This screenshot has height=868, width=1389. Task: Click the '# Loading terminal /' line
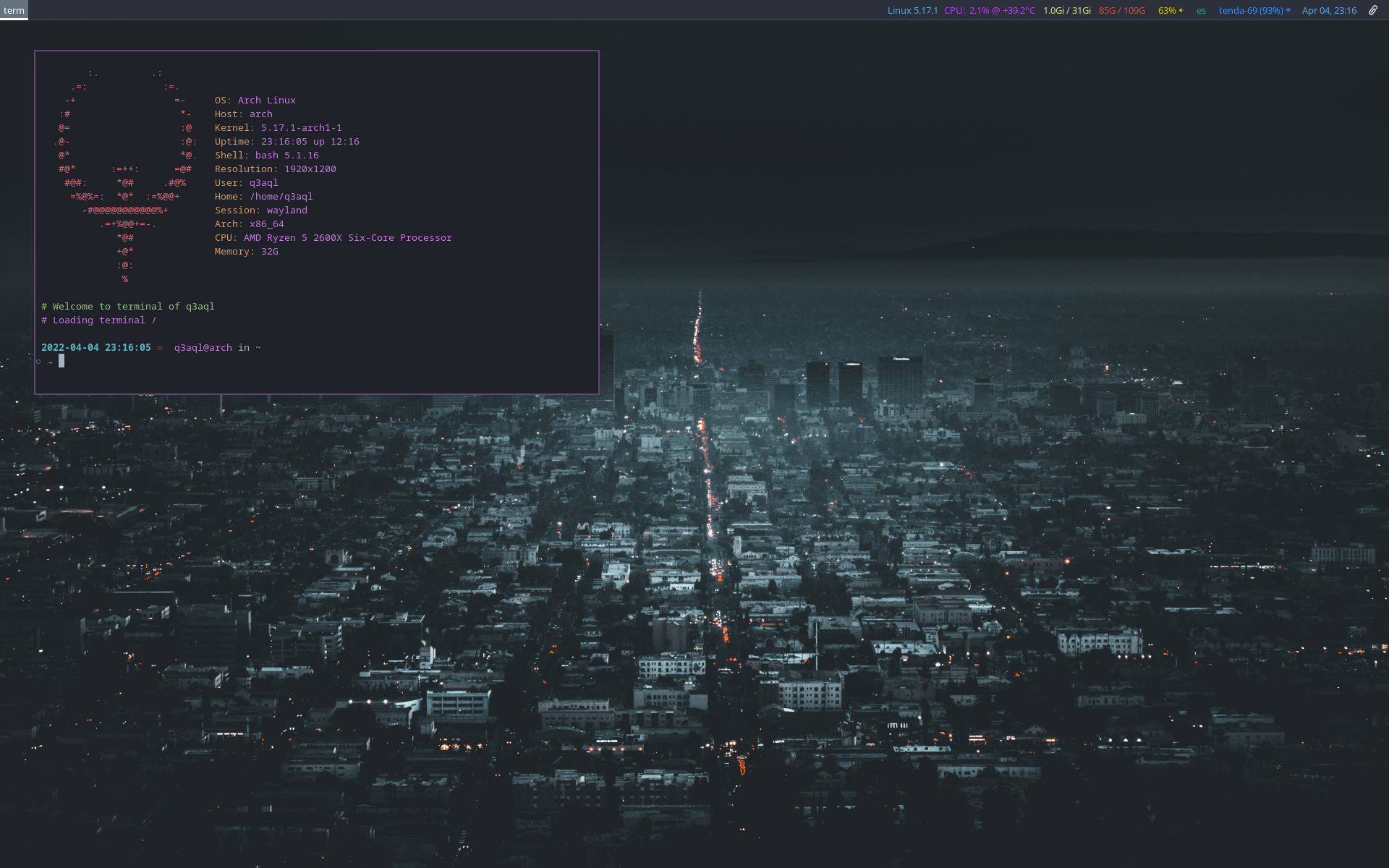pyautogui.click(x=98, y=320)
